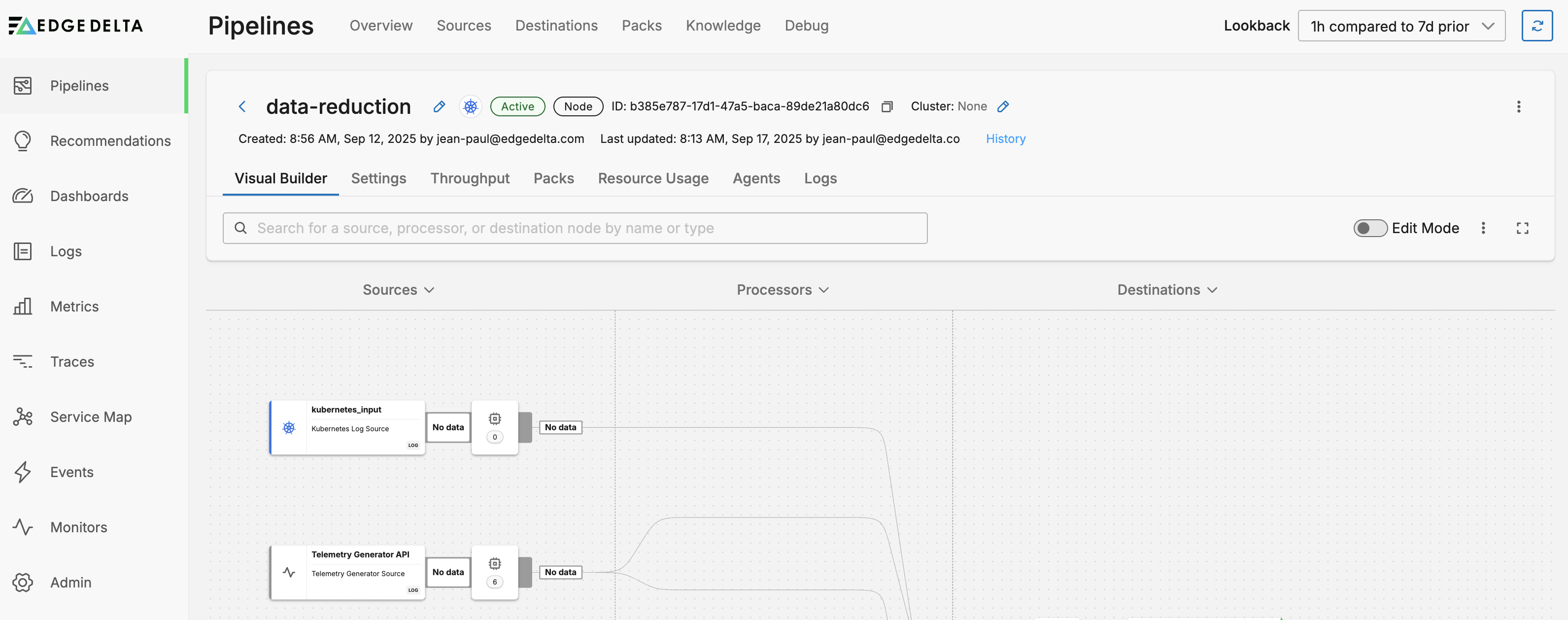Screen dimensions: 1568x620
Task: Click the Pipelines page title
Action: tap(261, 26)
